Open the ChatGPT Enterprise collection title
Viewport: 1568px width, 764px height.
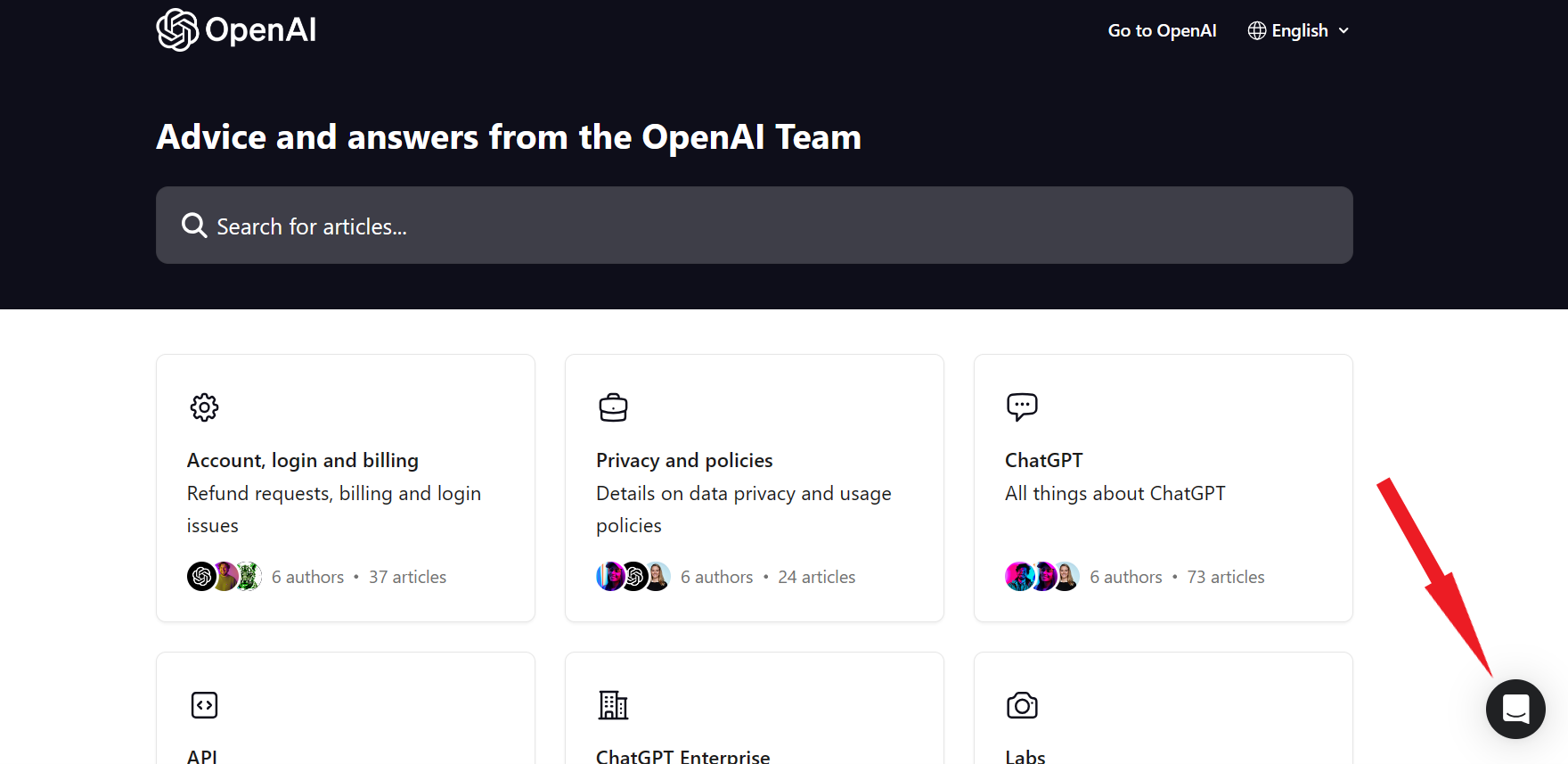click(x=682, y=756)
